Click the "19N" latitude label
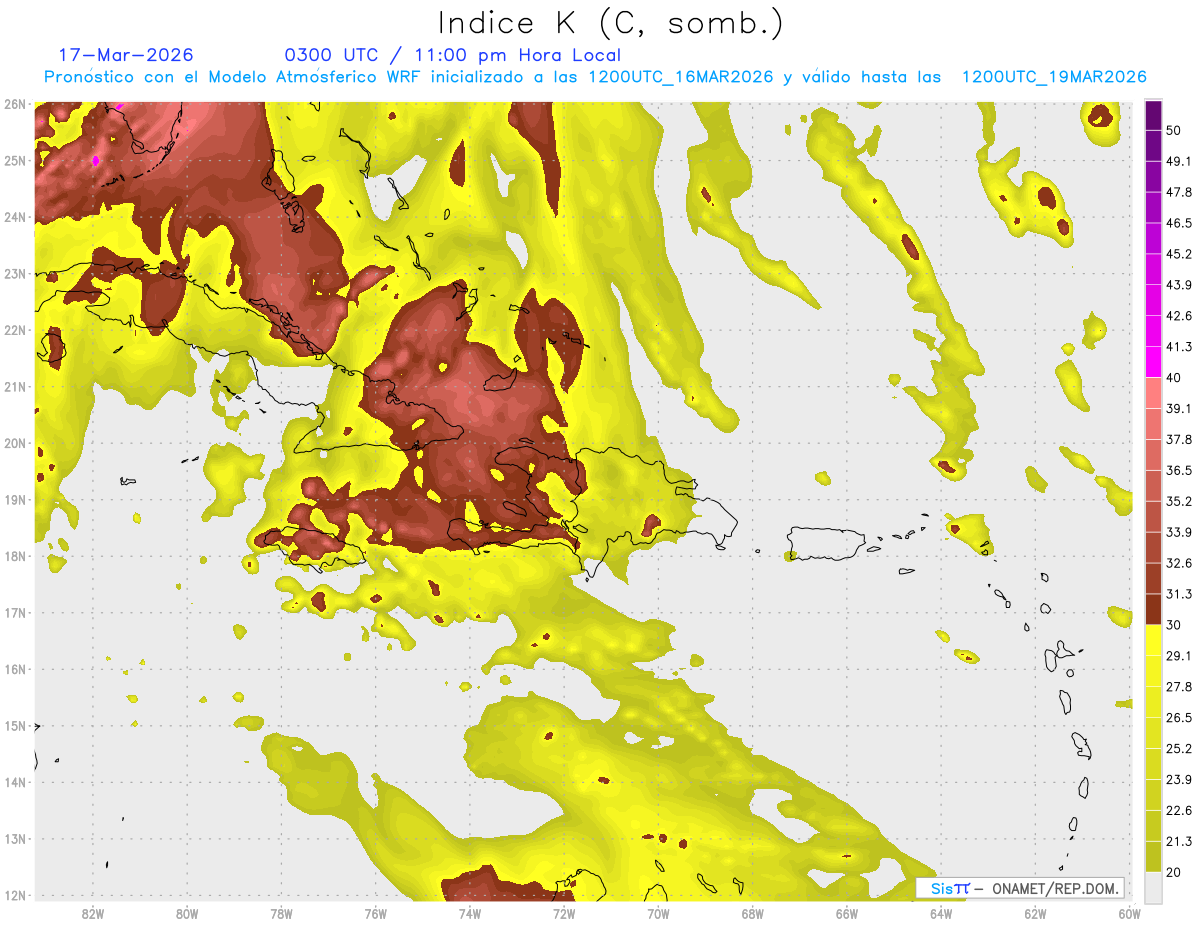This screenshot has width=1200, height=927. click(15, 499)
